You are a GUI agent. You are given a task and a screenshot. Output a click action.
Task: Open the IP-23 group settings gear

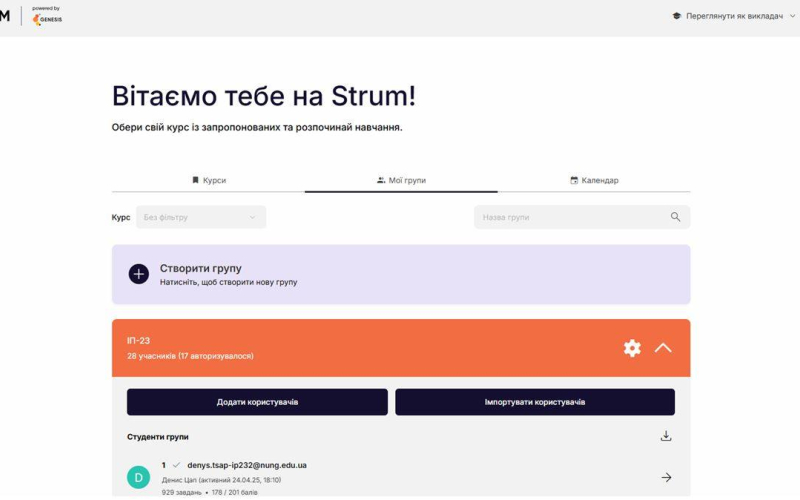coord(632,348)
